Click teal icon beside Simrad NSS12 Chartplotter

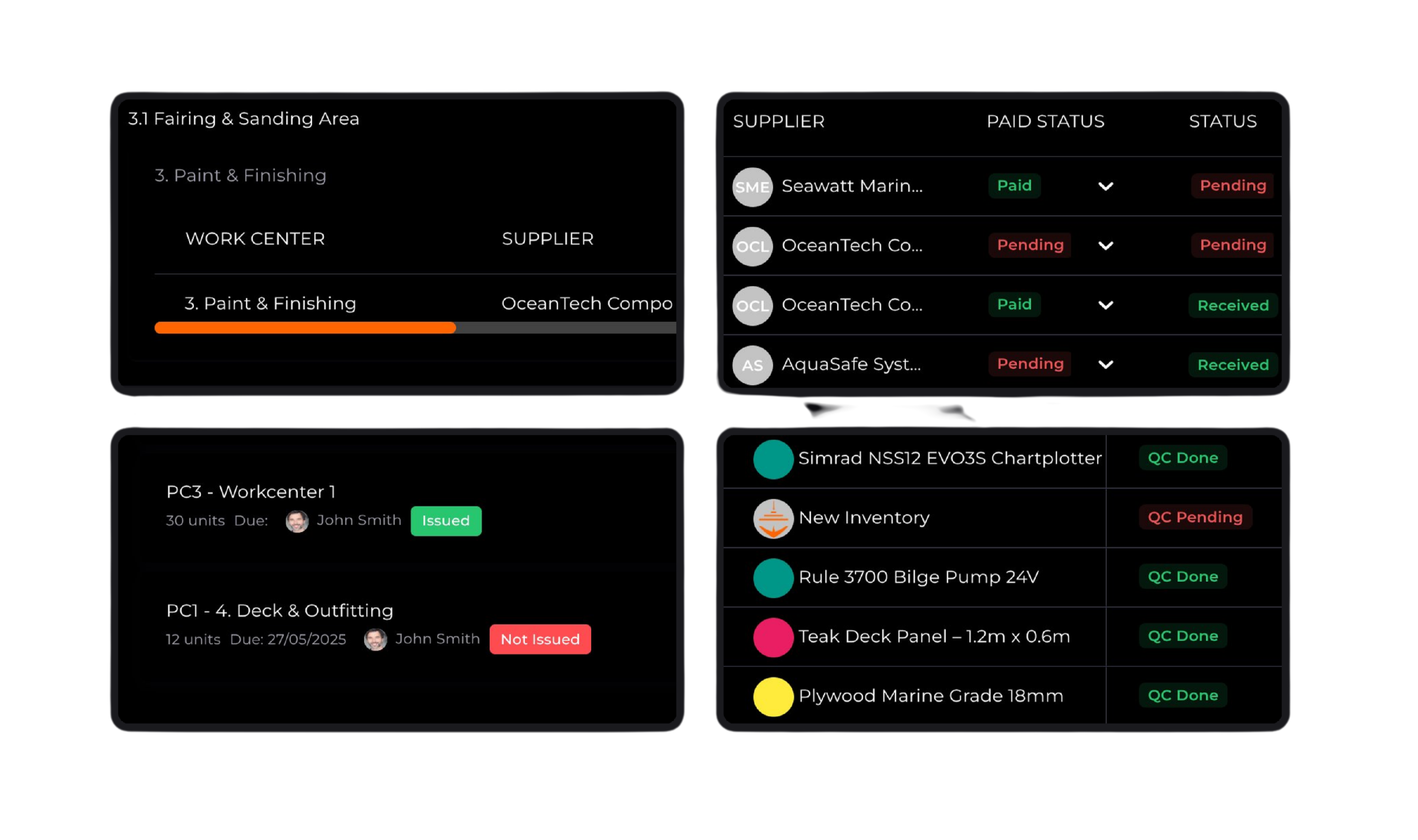[773, 459]
